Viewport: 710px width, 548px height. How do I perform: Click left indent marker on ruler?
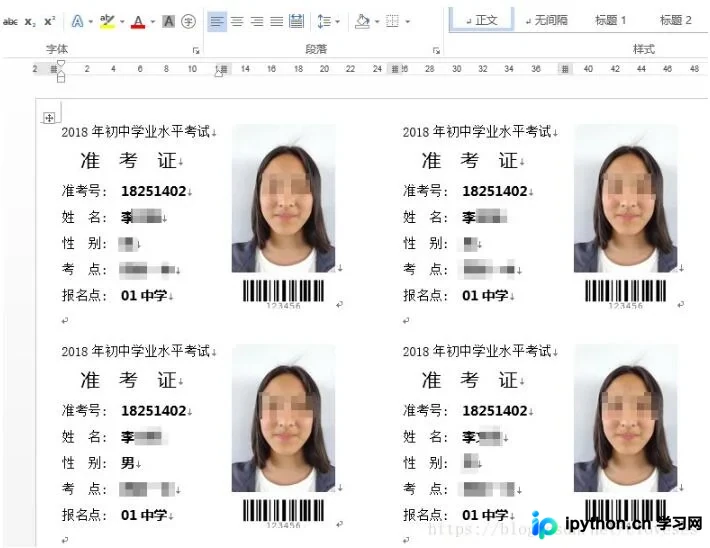click(61, 77)
